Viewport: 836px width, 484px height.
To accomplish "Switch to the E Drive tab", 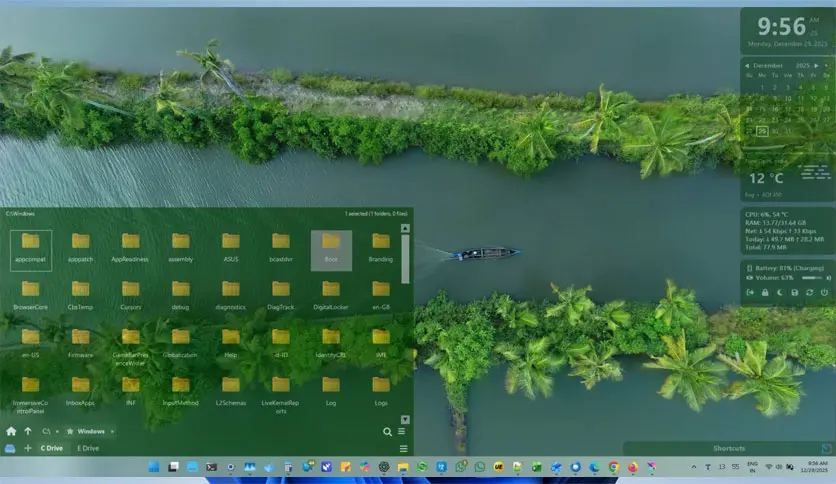I will click(x=88, y=448).
